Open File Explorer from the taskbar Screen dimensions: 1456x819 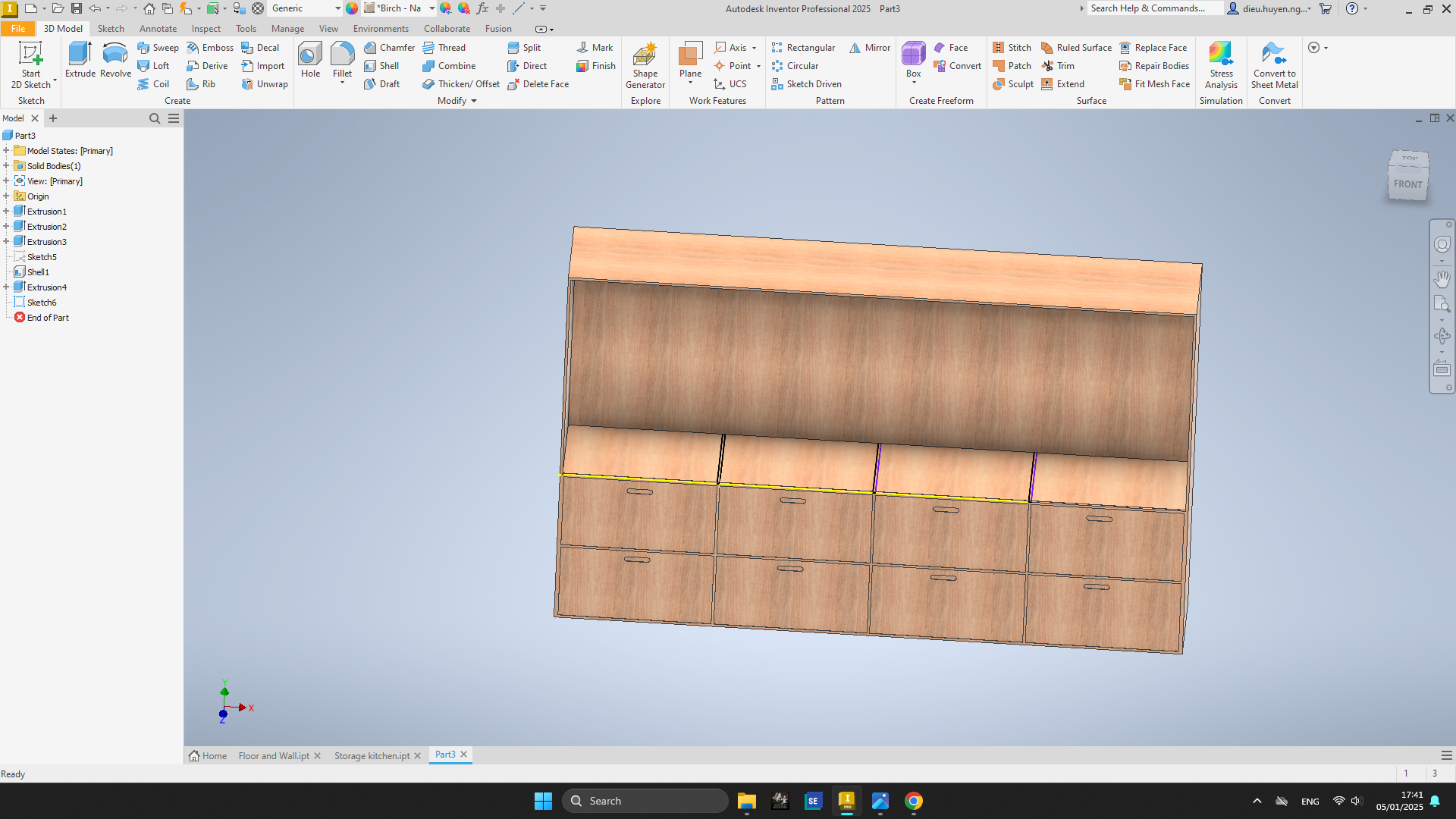[746, 801]
